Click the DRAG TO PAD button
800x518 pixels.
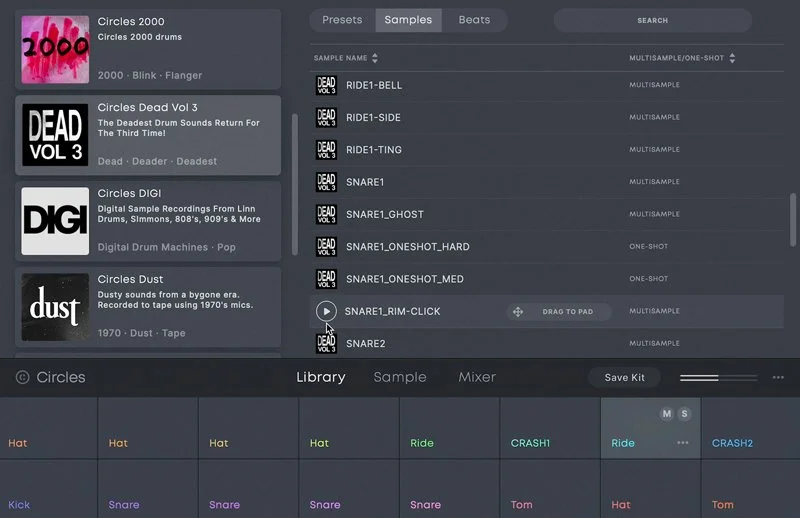[x=559, y=311]
